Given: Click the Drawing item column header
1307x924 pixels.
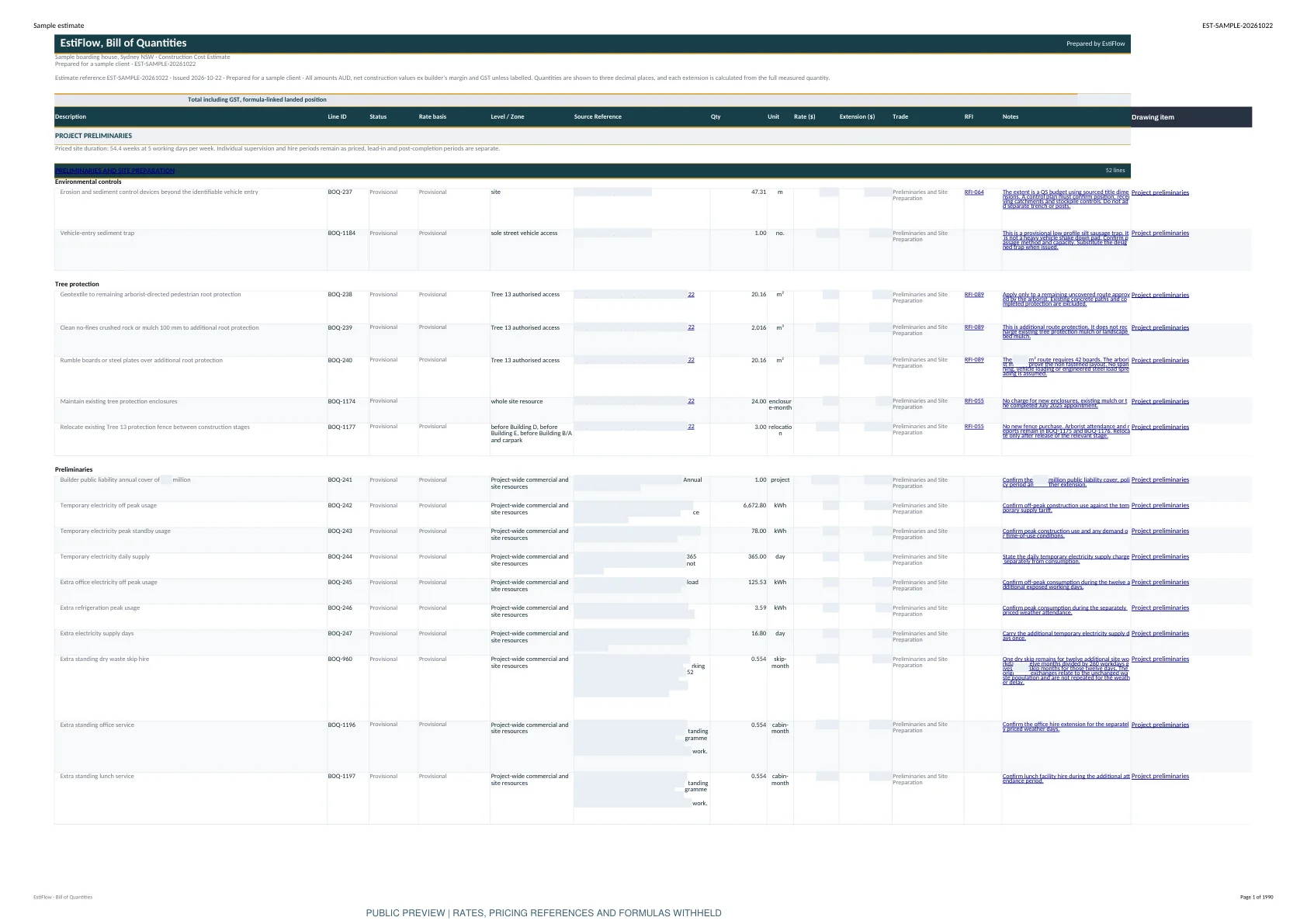Looking at the screenshot, I should pyautogui.click(x=1153, y=117).
